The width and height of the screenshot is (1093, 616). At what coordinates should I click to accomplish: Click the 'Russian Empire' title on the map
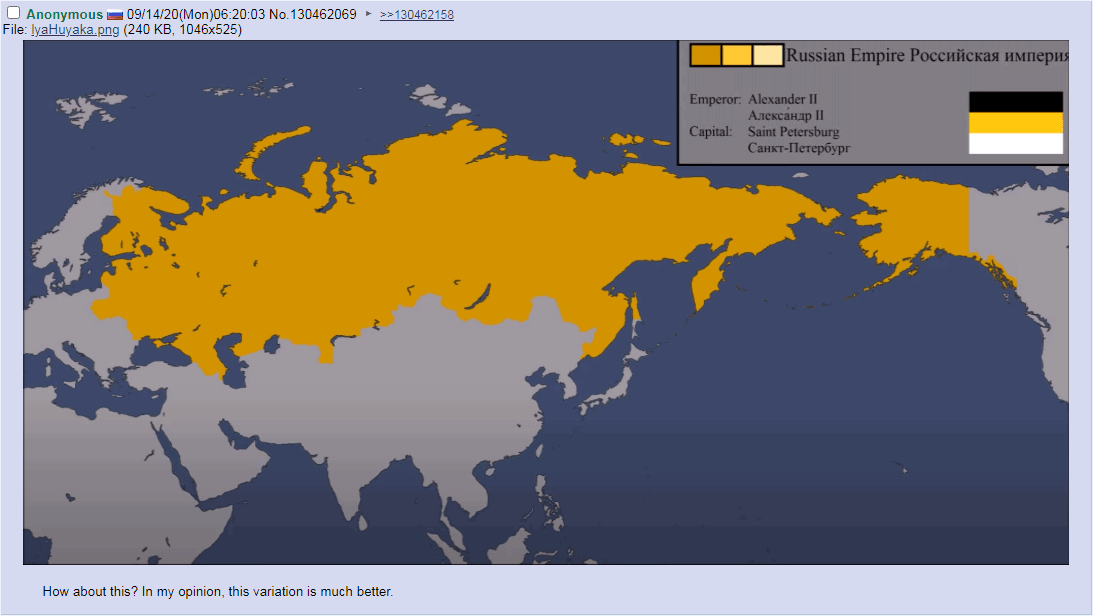(846, 56)
